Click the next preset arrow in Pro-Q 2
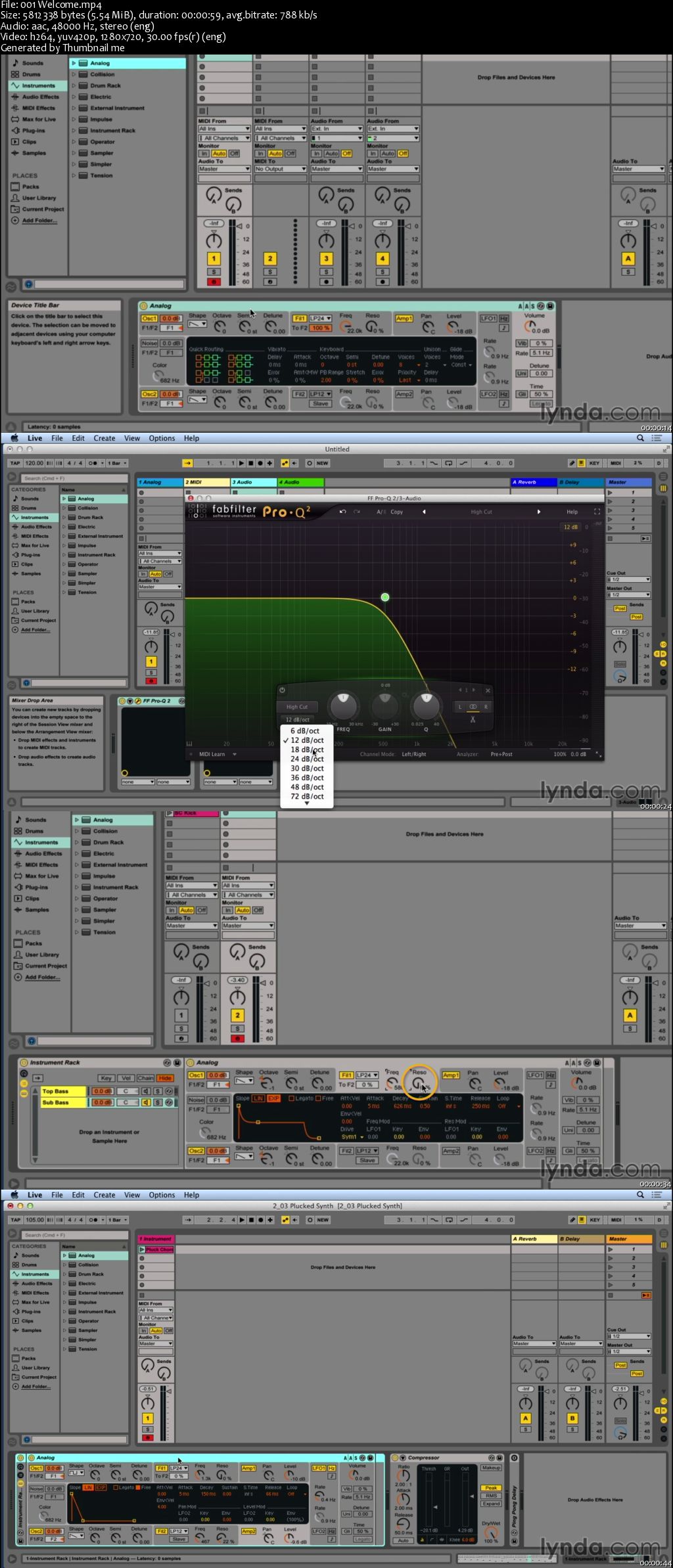This screenshot has height=1568, width=673. (x=539, y=512)
